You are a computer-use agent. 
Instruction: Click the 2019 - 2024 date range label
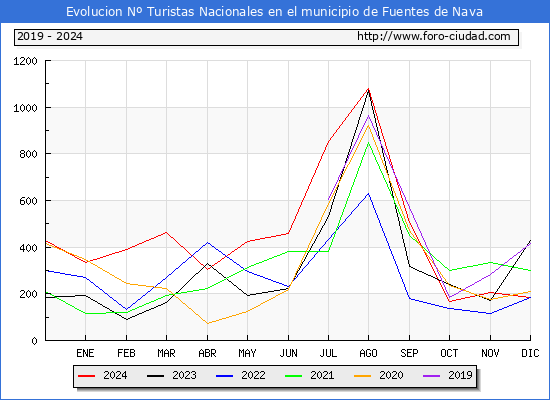coord(50,36)
